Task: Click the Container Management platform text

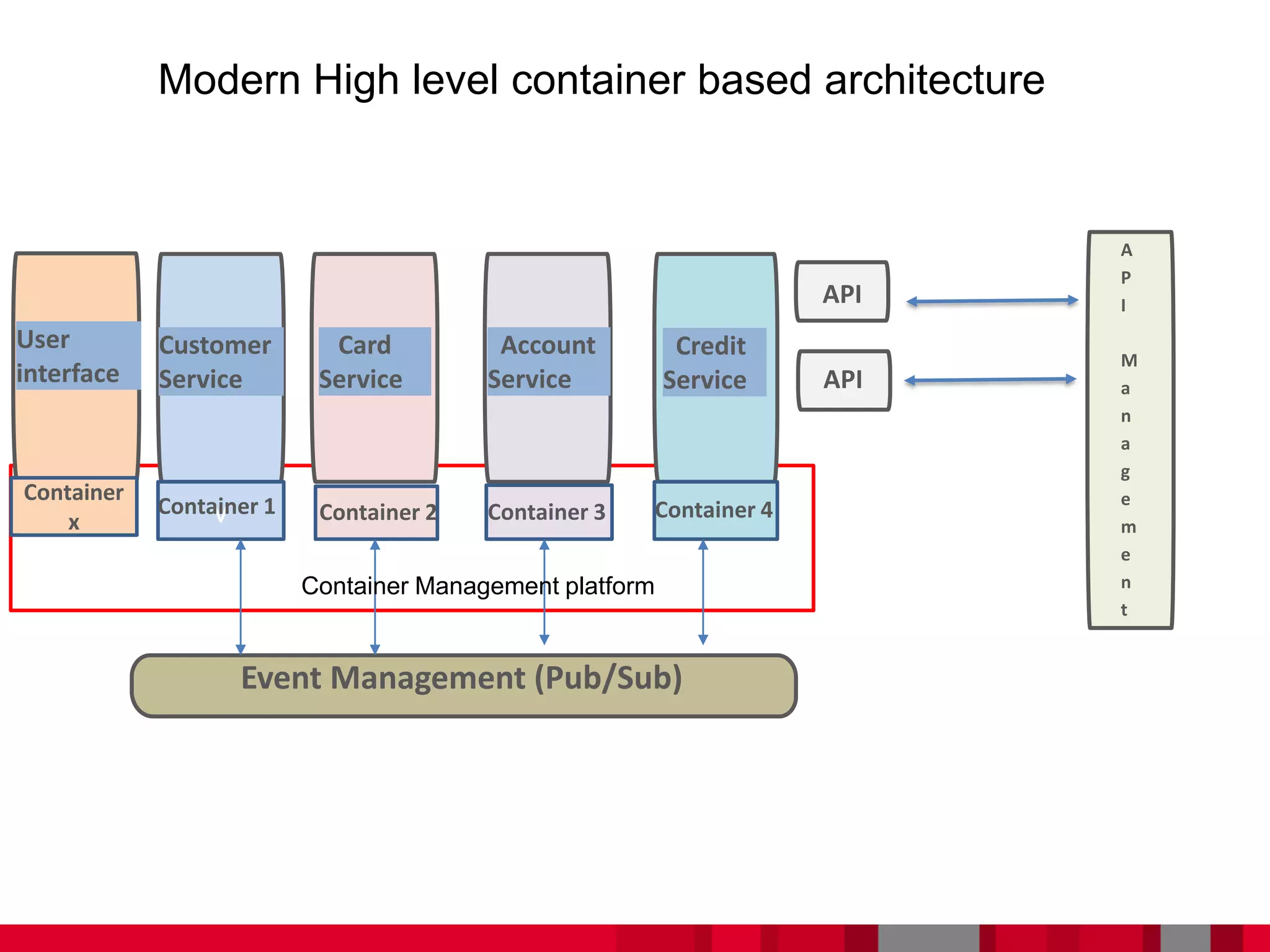Action: [477, 586]
